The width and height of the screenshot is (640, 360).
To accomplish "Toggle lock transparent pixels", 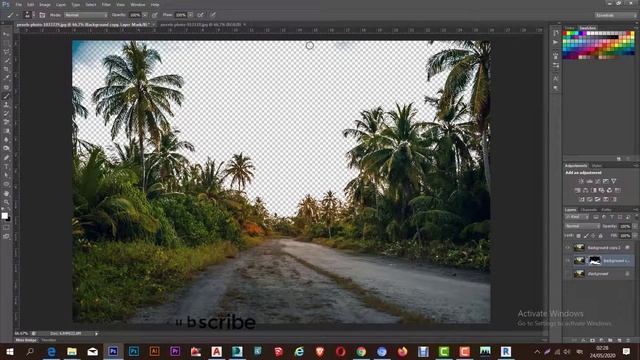I will [x=578, y=236].
